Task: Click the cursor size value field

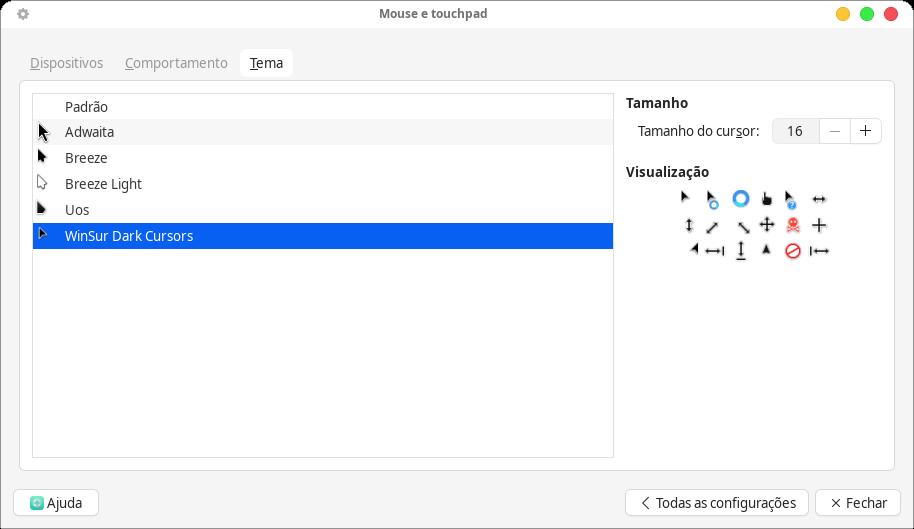Action: (x=795, y=131)
